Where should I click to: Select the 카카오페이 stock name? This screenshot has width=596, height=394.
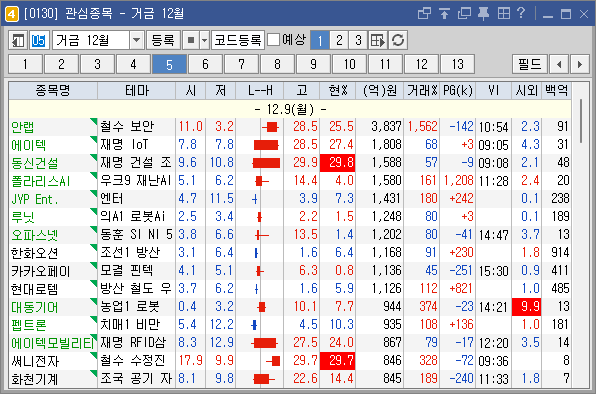pyautogui.click(x=40, y=271)
